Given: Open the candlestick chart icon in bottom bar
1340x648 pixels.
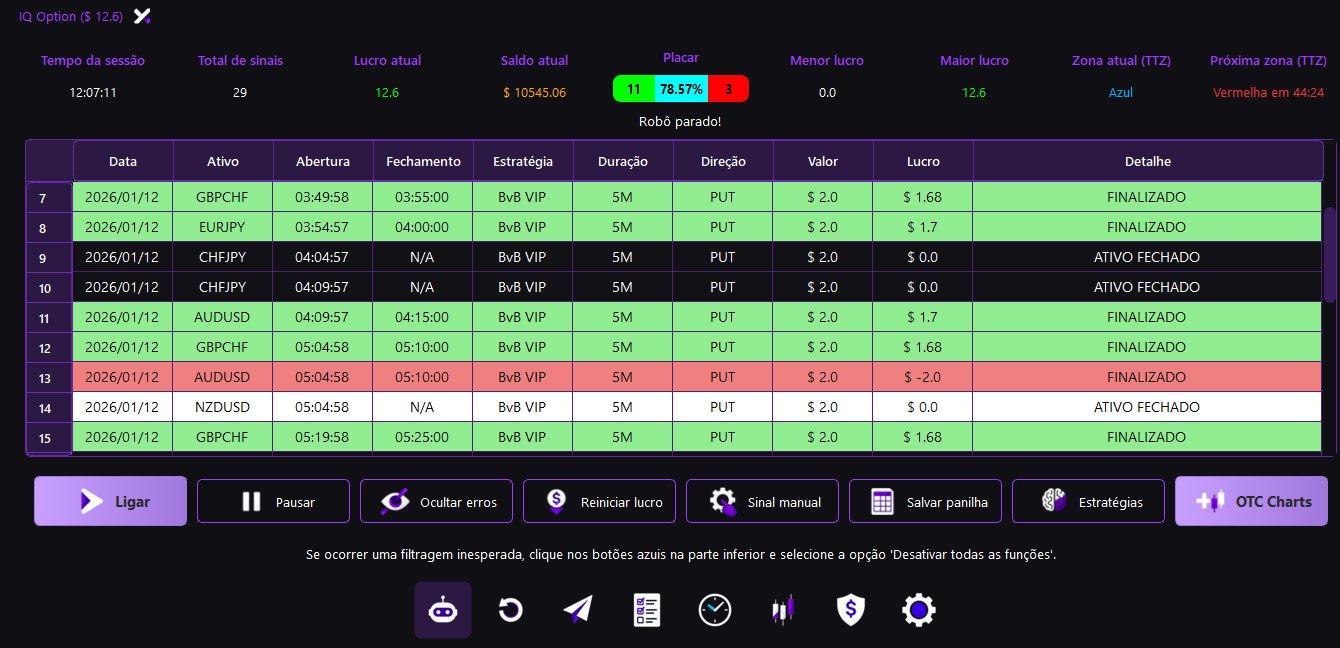Looking at the screenshot, I should (782, 609).
